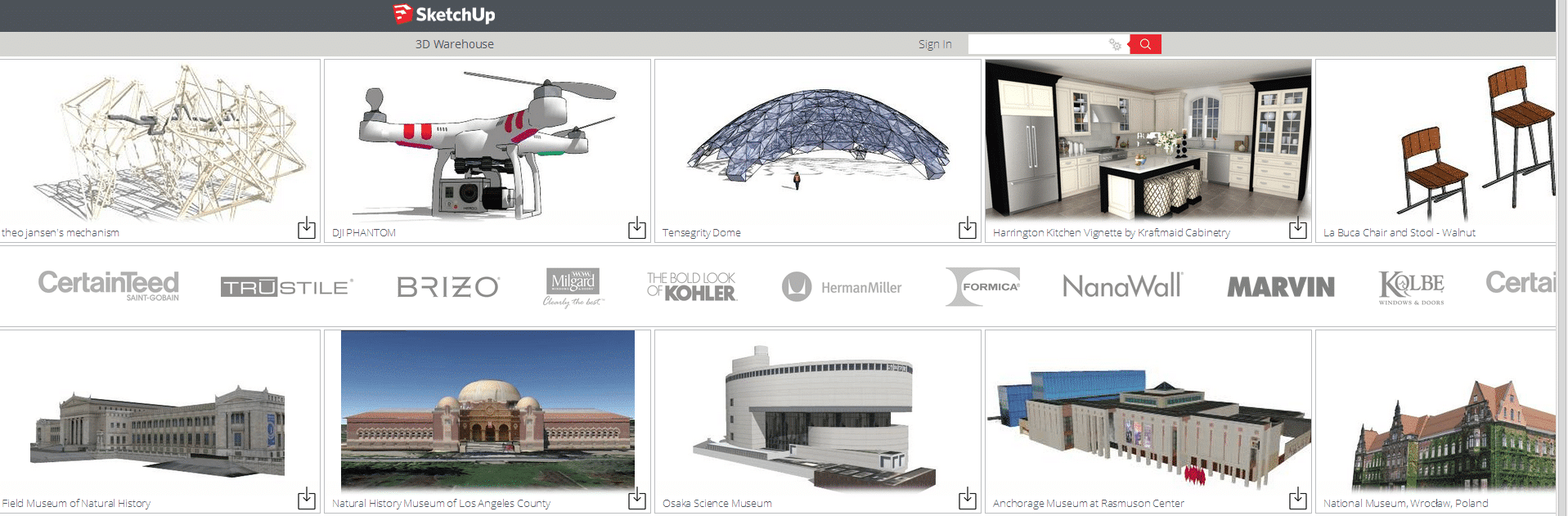This screenshot has width=1568, height=516.
Task: Download the Osaka Science Museum model
Action: coord(968,499)
